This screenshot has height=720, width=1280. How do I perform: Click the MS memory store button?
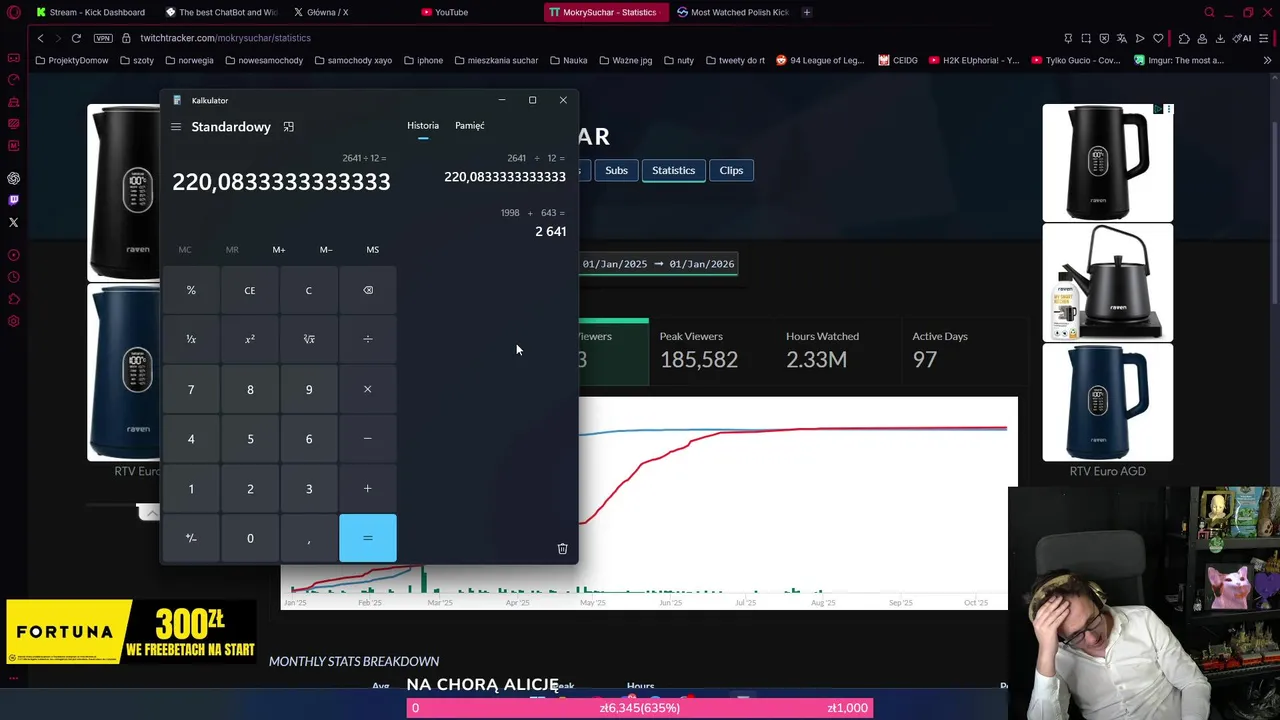373,249
